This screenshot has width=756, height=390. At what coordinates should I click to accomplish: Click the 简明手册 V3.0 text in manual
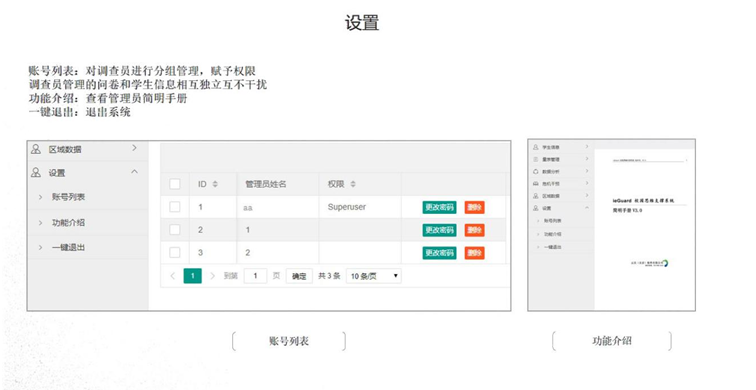coord(627,211)
